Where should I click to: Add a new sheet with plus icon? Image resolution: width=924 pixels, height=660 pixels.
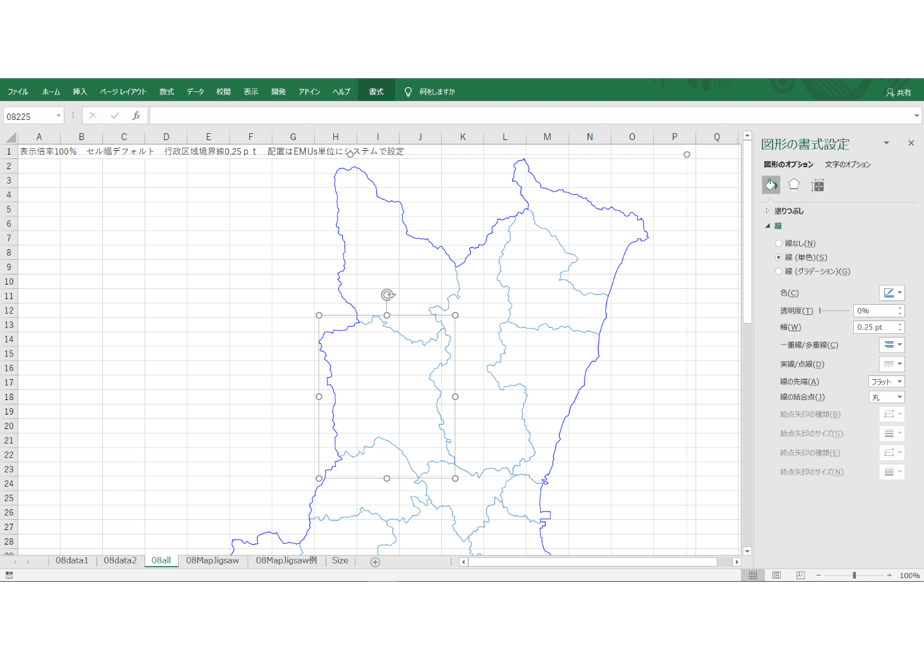(x=375, y=562)
